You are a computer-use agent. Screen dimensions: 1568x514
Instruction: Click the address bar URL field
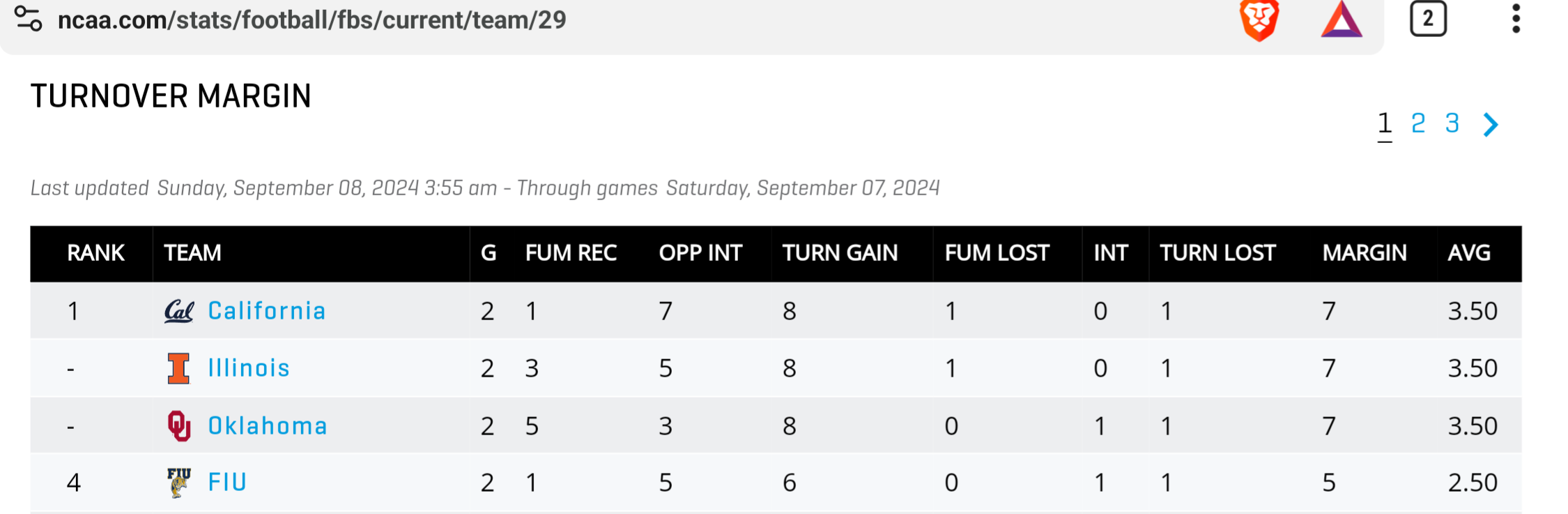click(x=312, y=20)
